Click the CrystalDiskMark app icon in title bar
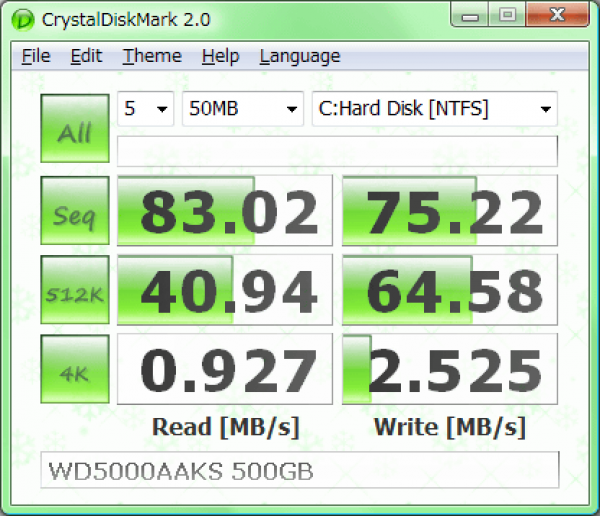600x516 pixels. pos(22,19)
